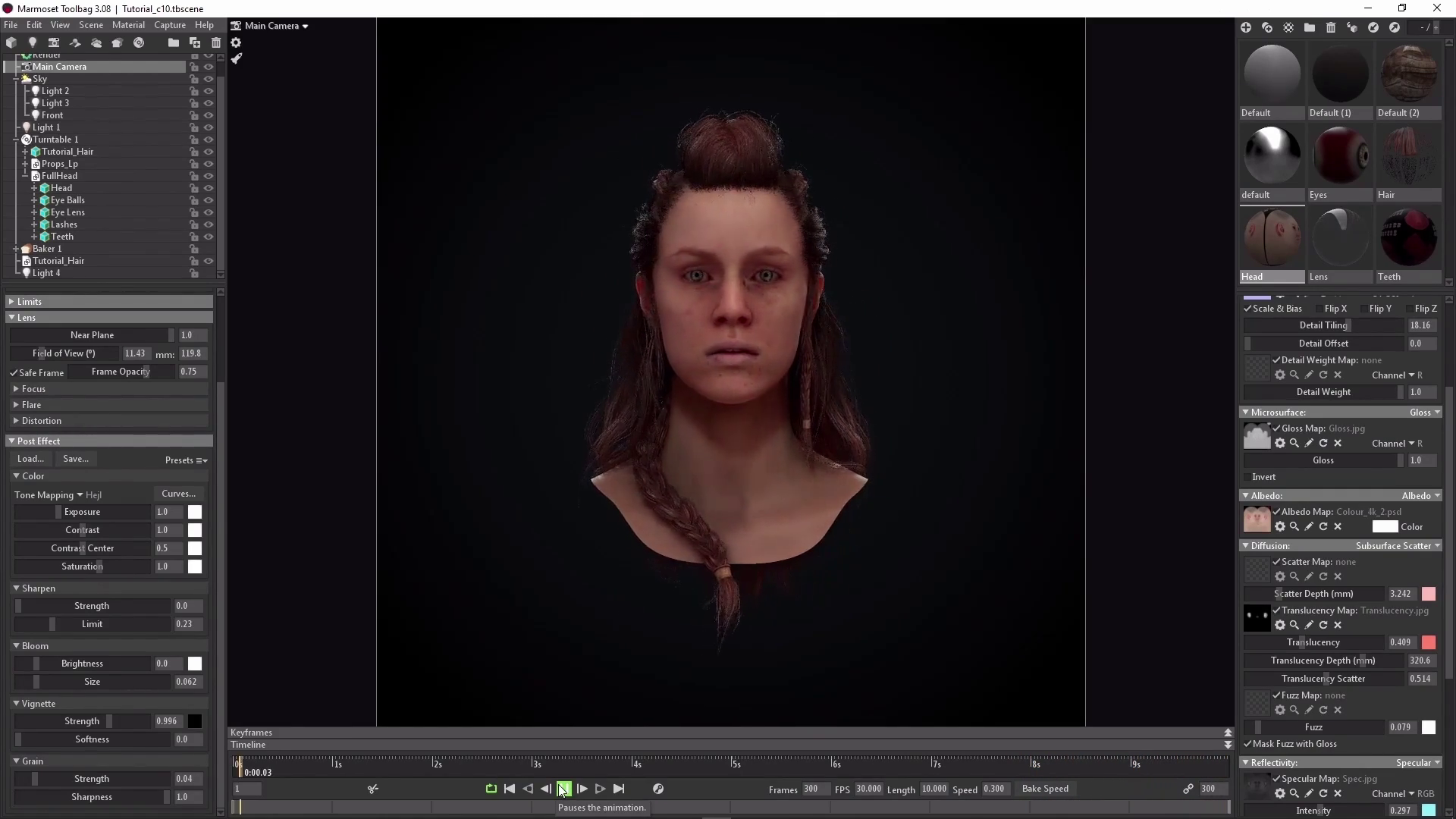Add a turntable object to scene
This screenshot has width=1456, height=819.
click(x=139, y=42)
